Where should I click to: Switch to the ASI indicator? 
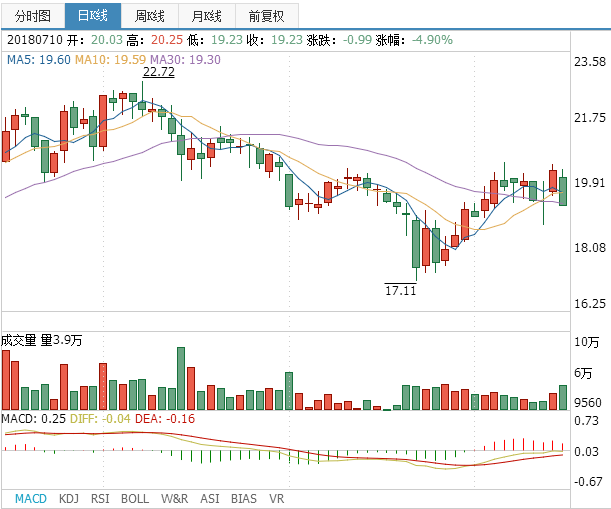(210, 498)
